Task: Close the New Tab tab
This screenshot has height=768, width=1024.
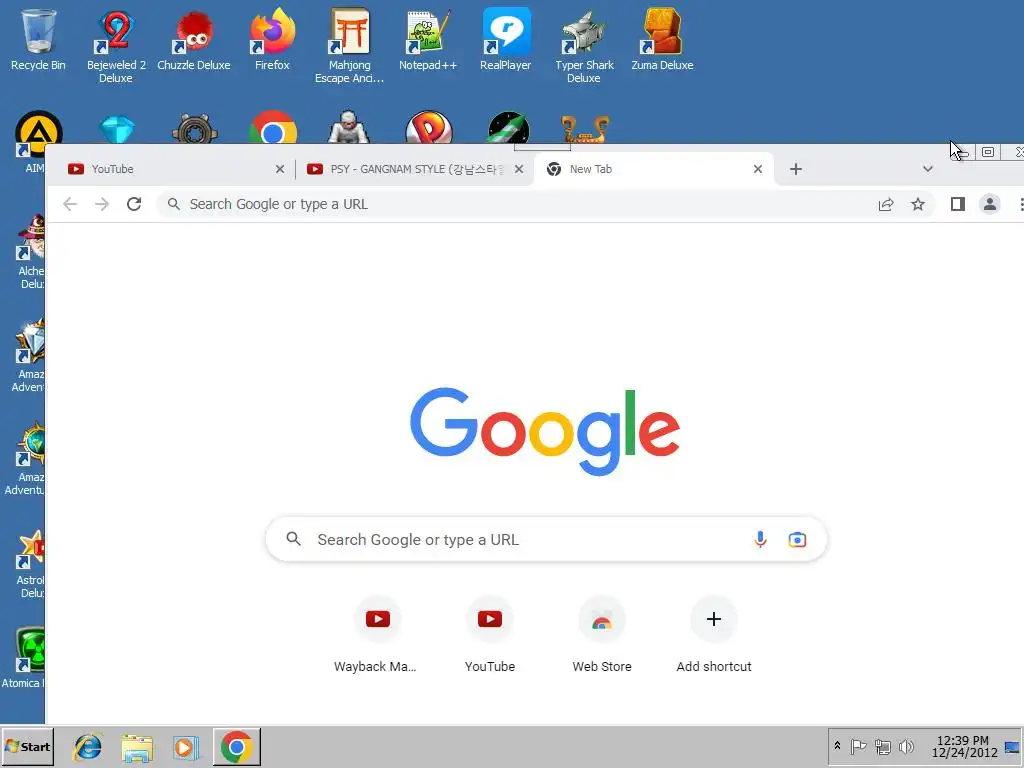Action: point(758,169)
